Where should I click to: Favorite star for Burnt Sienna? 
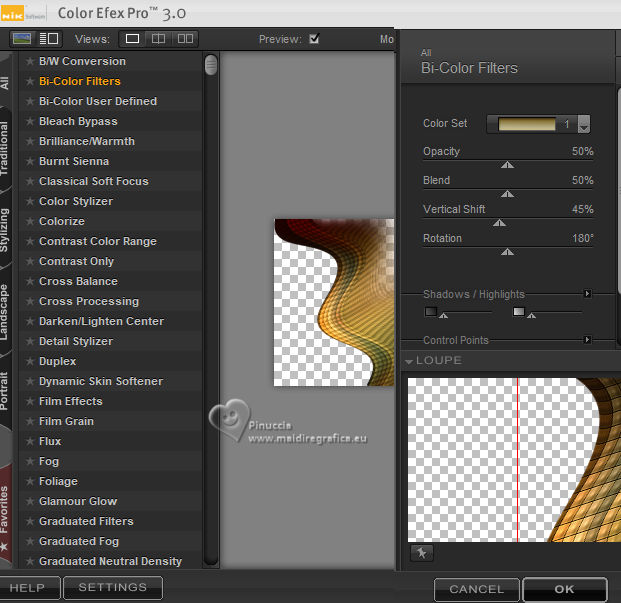(30, 161)
